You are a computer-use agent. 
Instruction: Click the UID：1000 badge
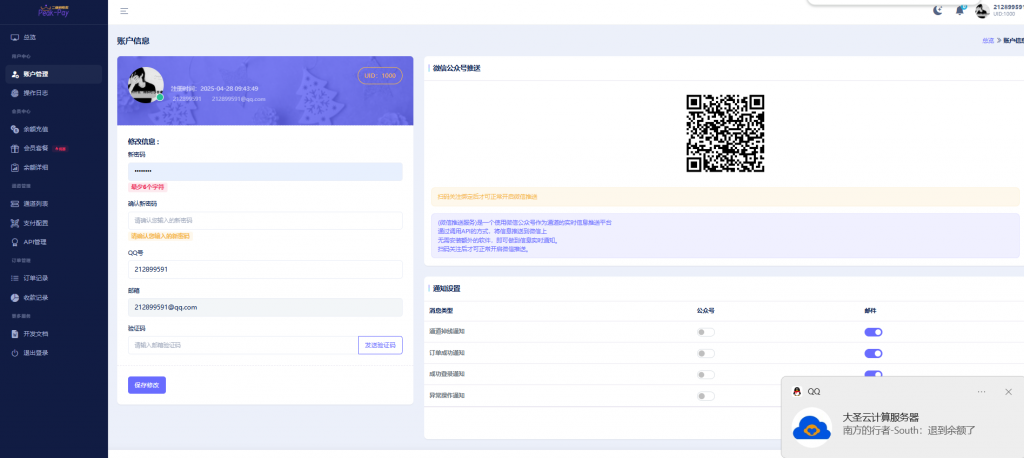[x=380, y=76]
